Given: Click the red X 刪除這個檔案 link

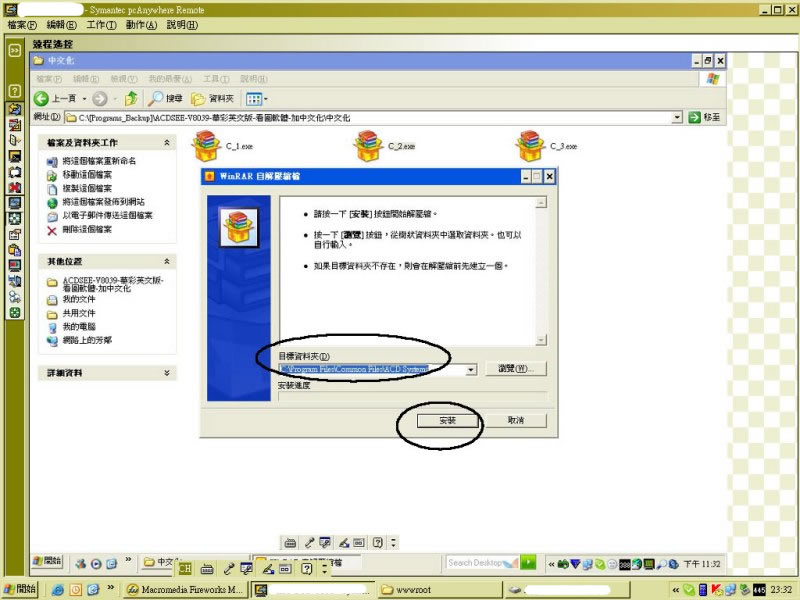Looking at the screenshot, I should (53, 229).
